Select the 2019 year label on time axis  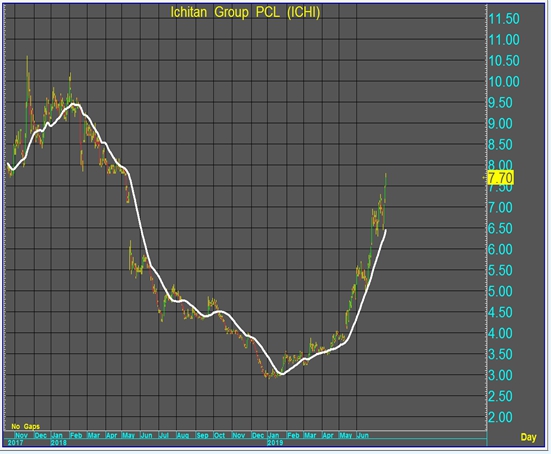click(275, 443)
